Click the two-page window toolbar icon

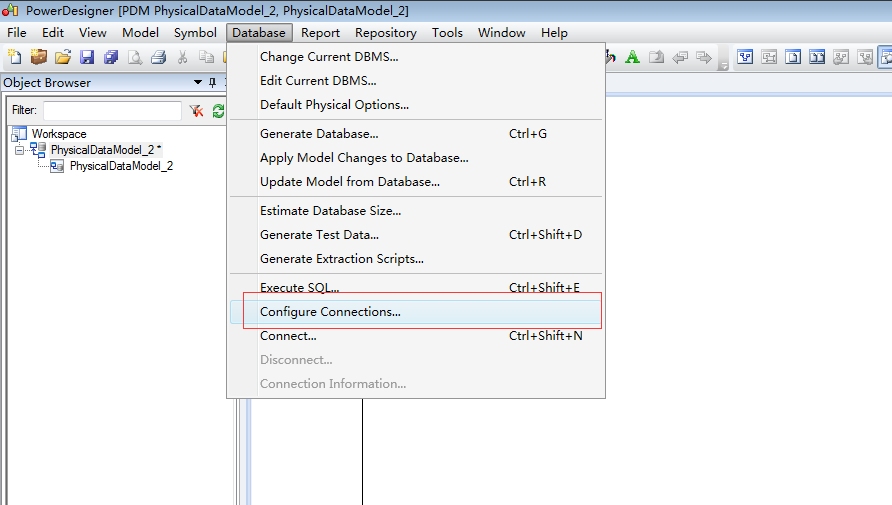click(x=817, y=57)
